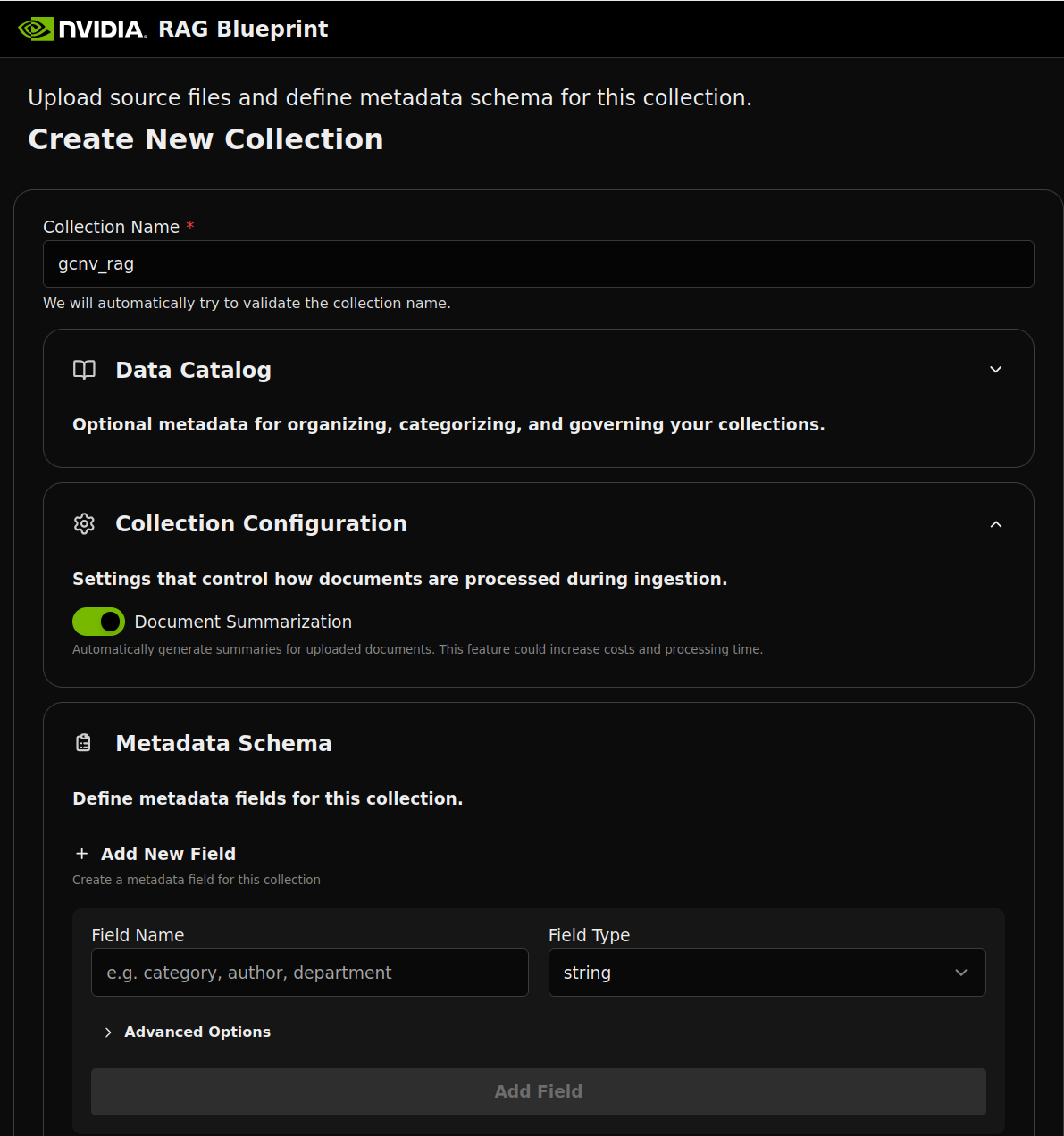The width and height of the screenshot is (1064, 1136).
Task: Click the Collection Configuration gear icon
Action: 84,523
